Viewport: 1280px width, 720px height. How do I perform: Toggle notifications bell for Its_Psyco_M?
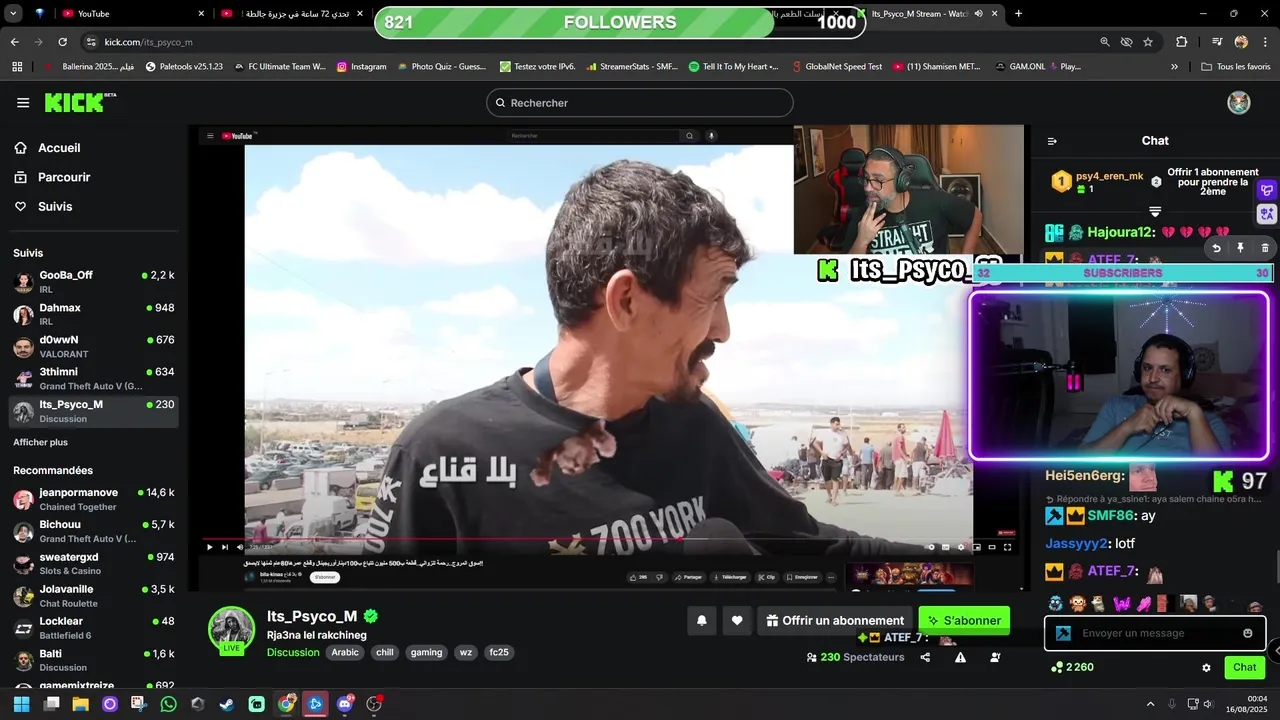(x=702, y=620)
